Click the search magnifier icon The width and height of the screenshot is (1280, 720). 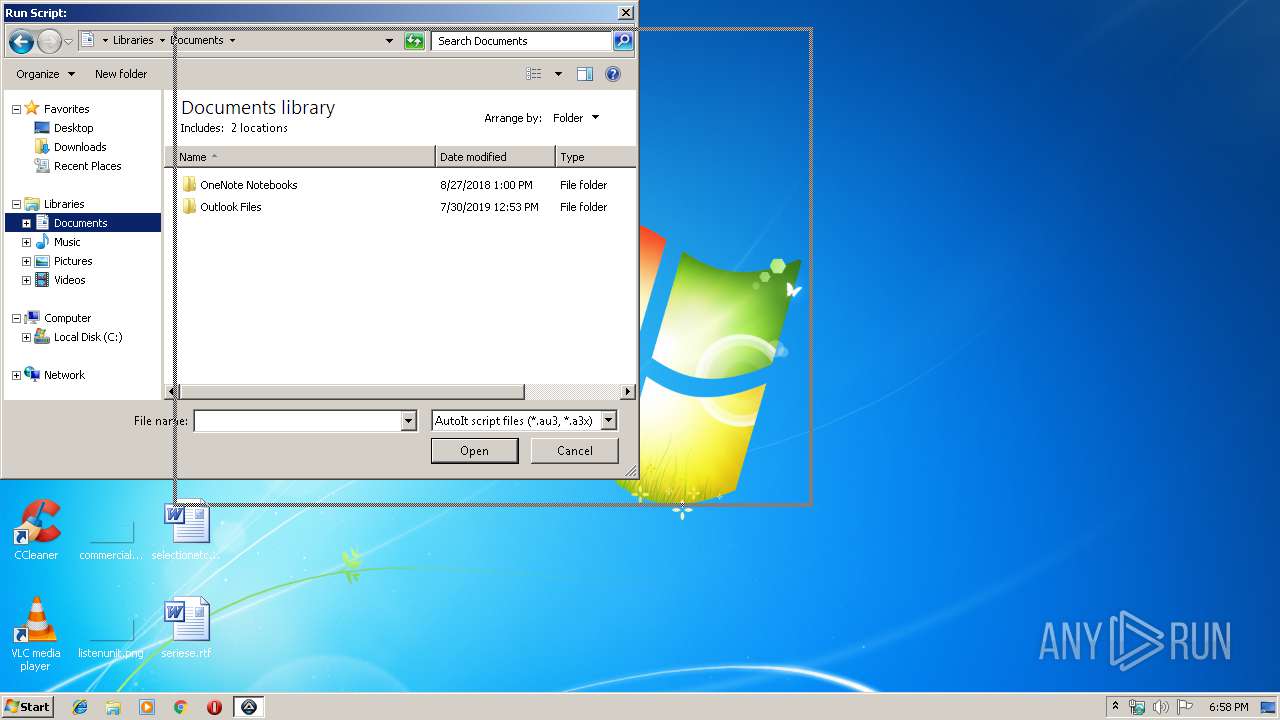pos(623,41)
